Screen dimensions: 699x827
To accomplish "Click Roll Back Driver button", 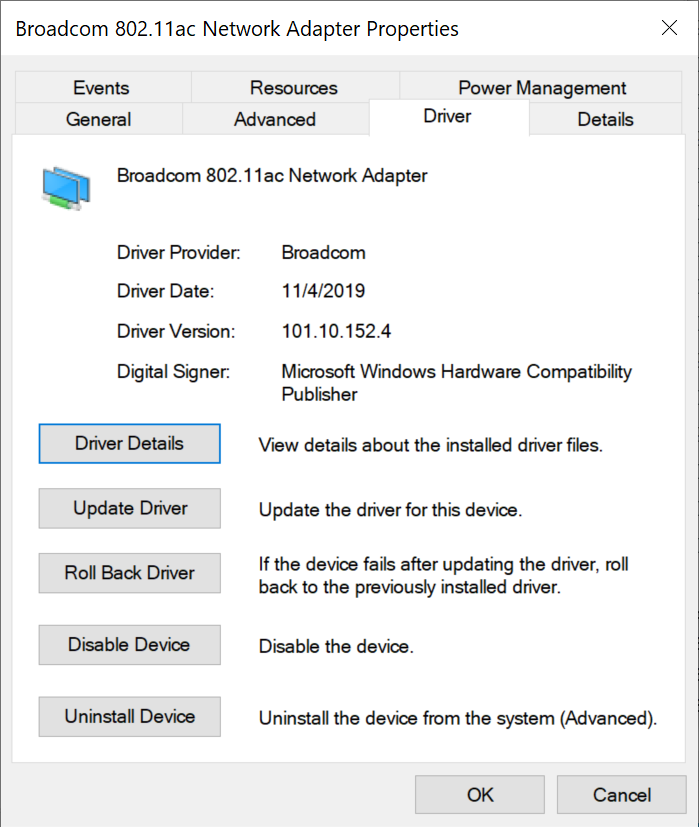I will (x=129, y=573).
